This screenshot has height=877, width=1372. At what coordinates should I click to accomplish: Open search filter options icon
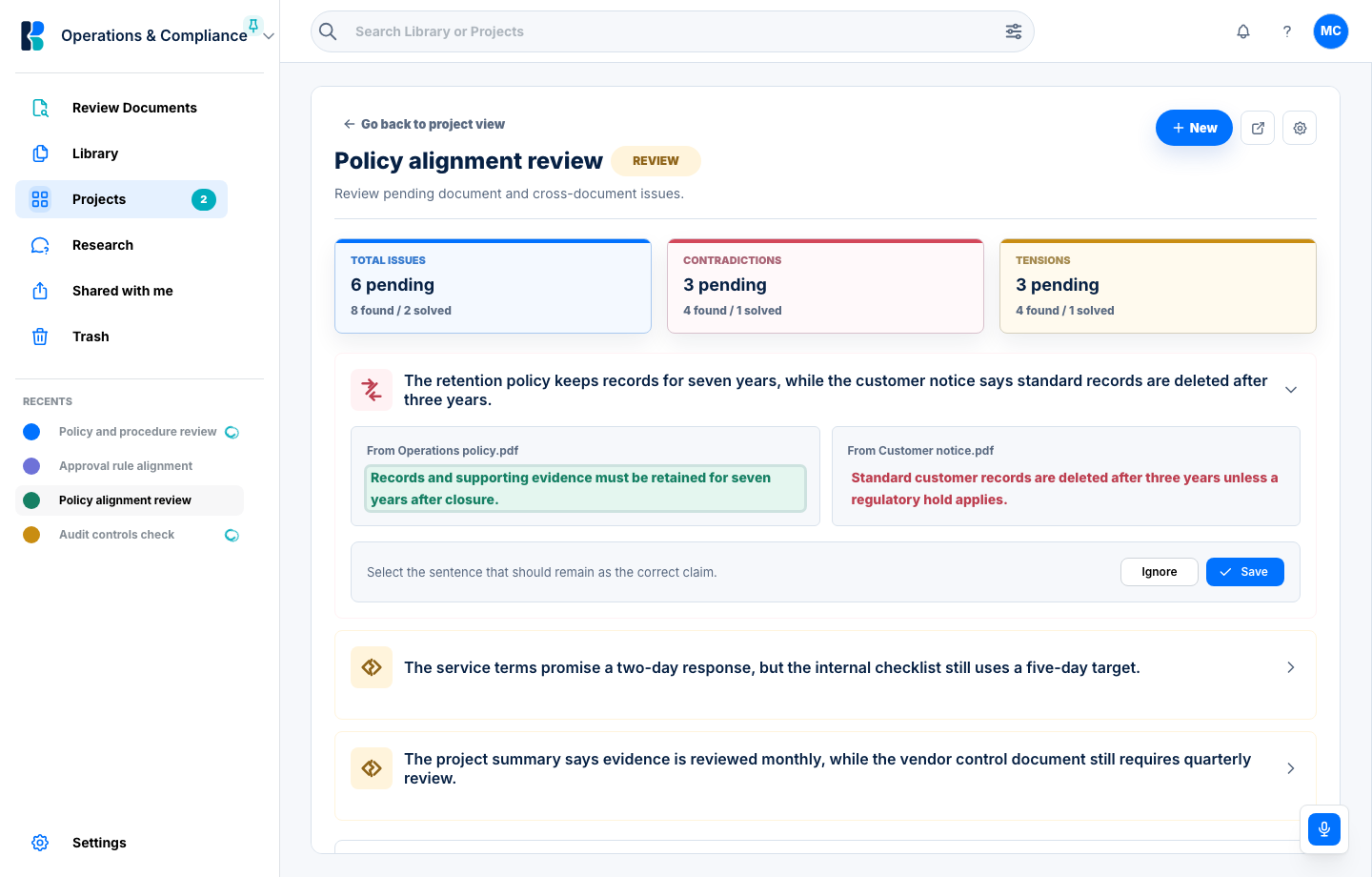tap(1014, 31)
